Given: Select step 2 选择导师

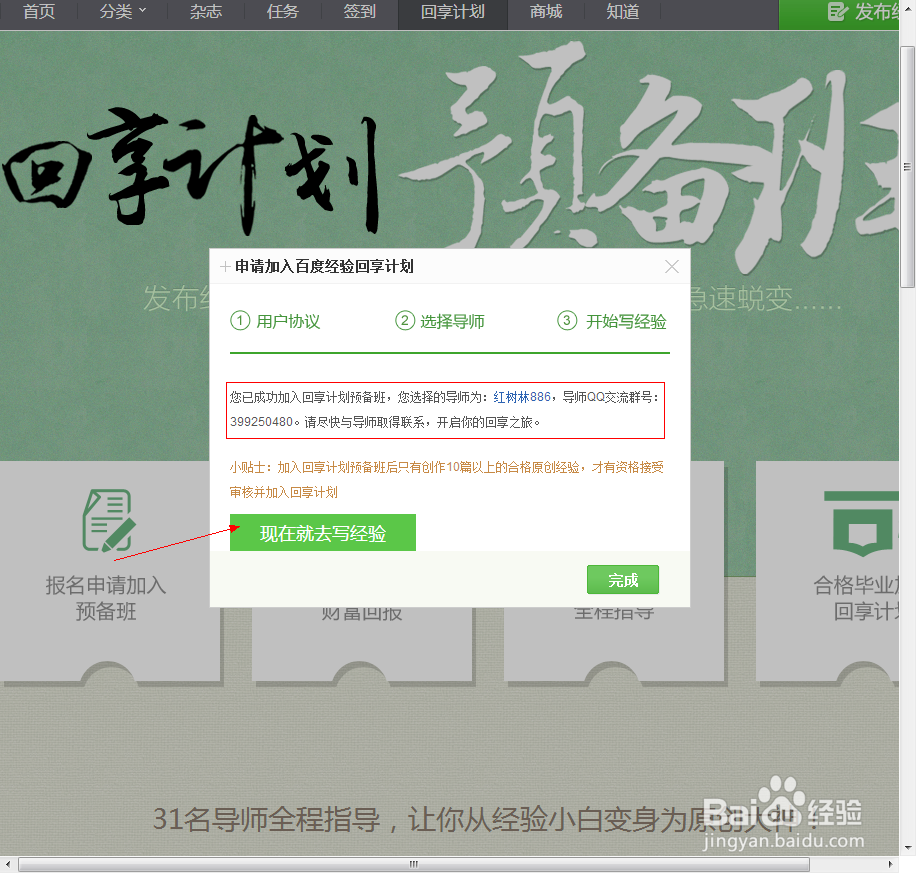Looking at the screenshot, I should click(440, 321).
